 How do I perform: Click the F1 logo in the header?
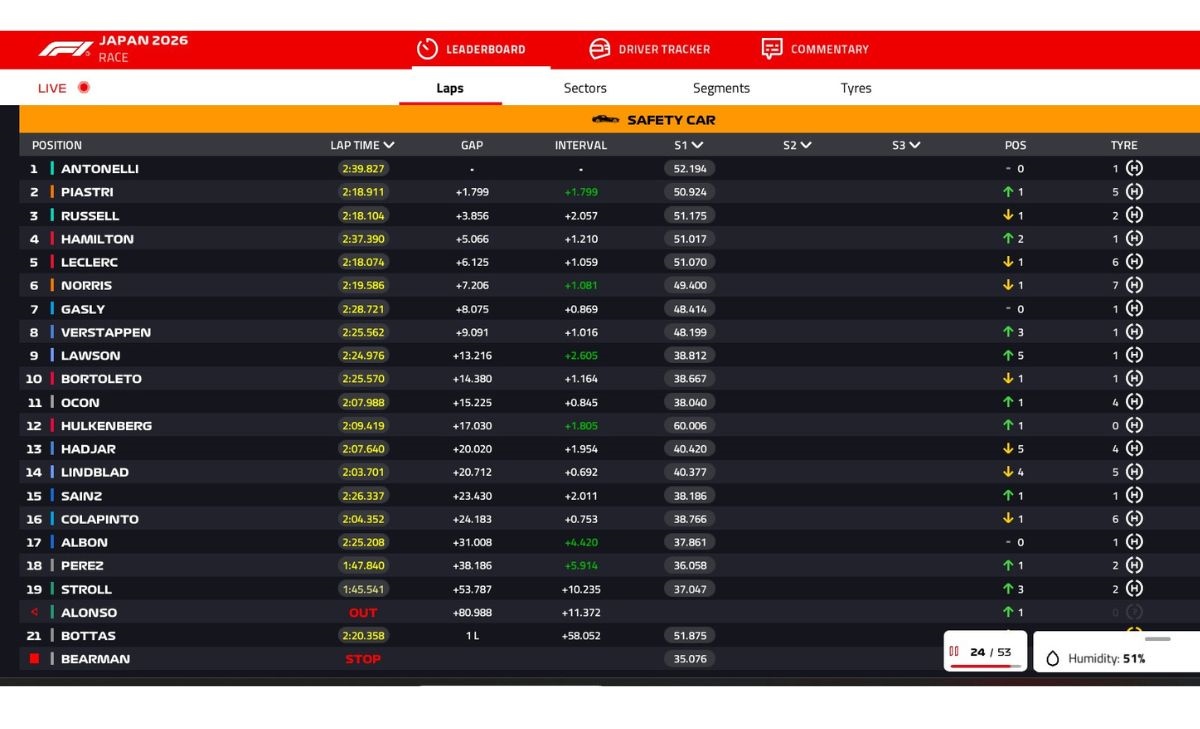(x=66, y=49)
